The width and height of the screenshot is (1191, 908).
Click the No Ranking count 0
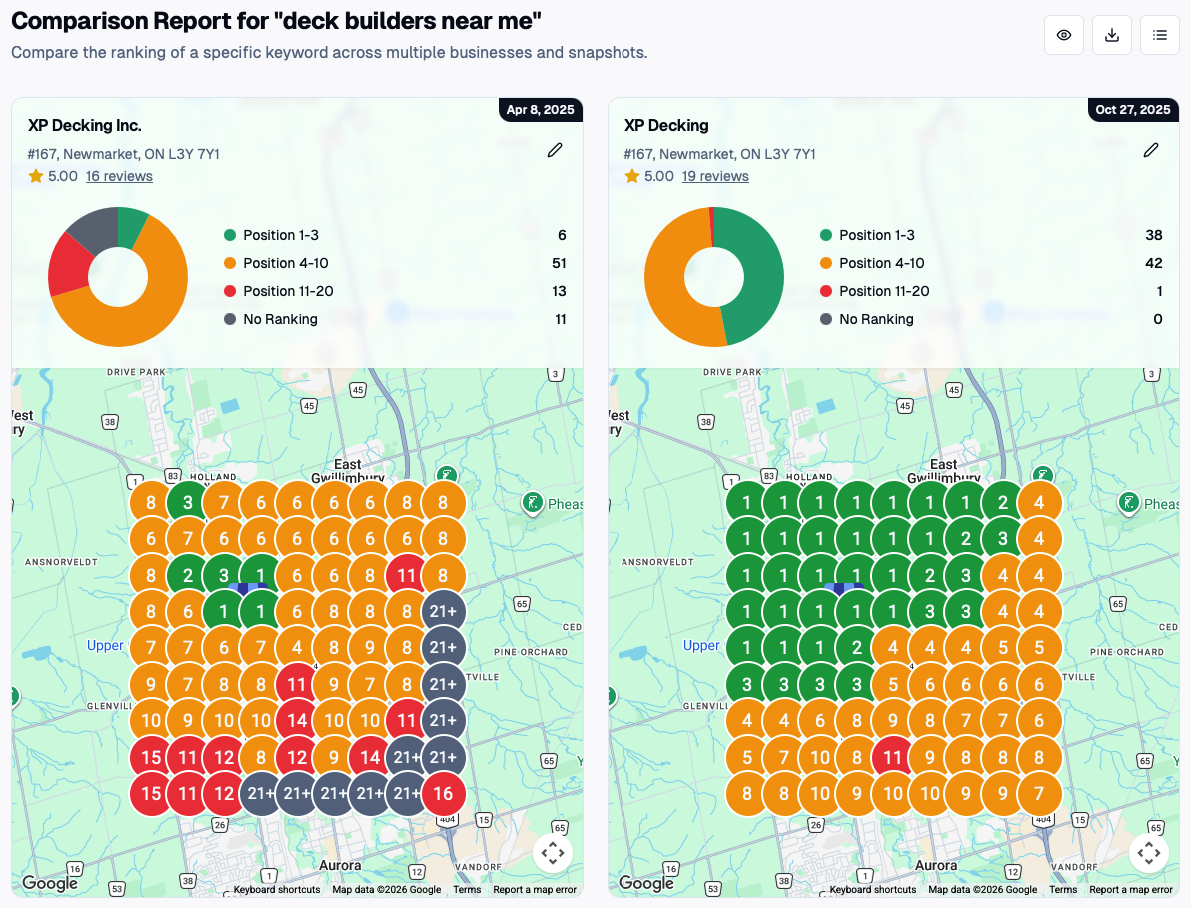pos(1158,320)
